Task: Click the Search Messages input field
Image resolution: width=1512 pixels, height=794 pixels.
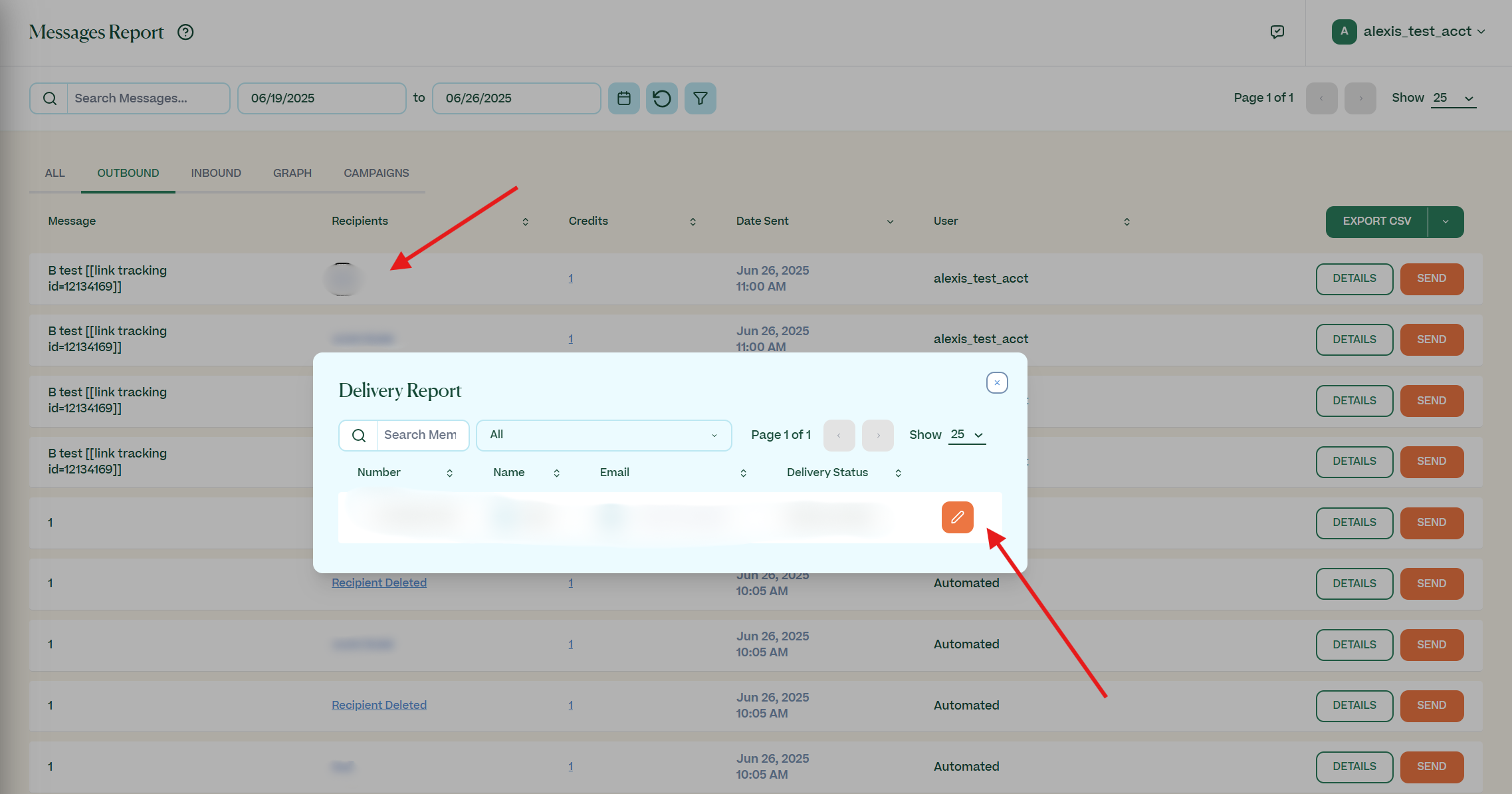Action: (148, 98)
